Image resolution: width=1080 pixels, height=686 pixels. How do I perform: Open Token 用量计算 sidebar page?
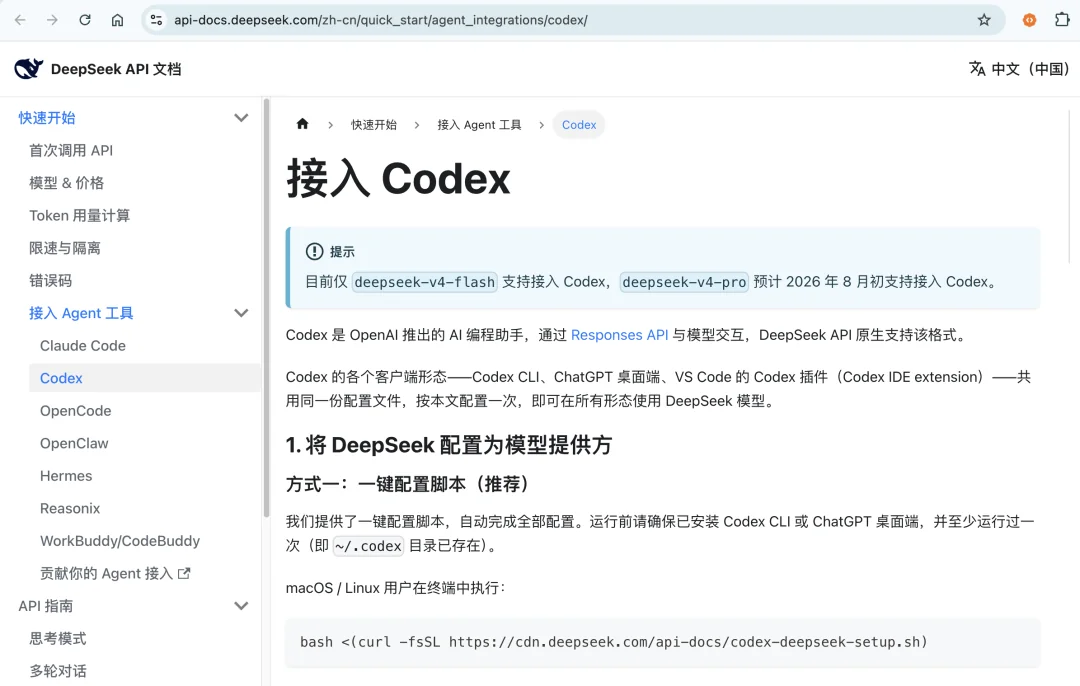(x=79, y=216)
